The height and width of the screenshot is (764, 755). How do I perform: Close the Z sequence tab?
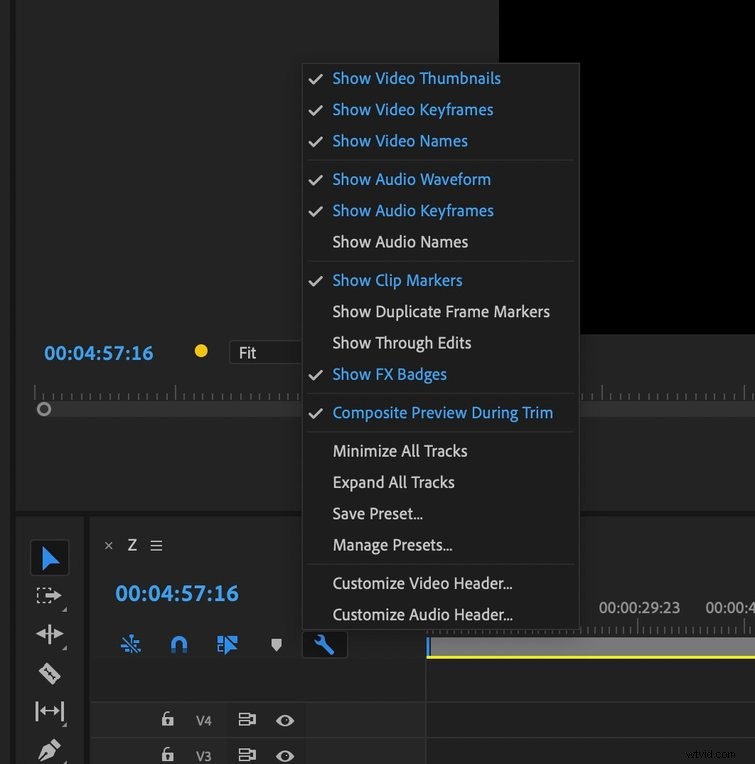coord(109,546)
